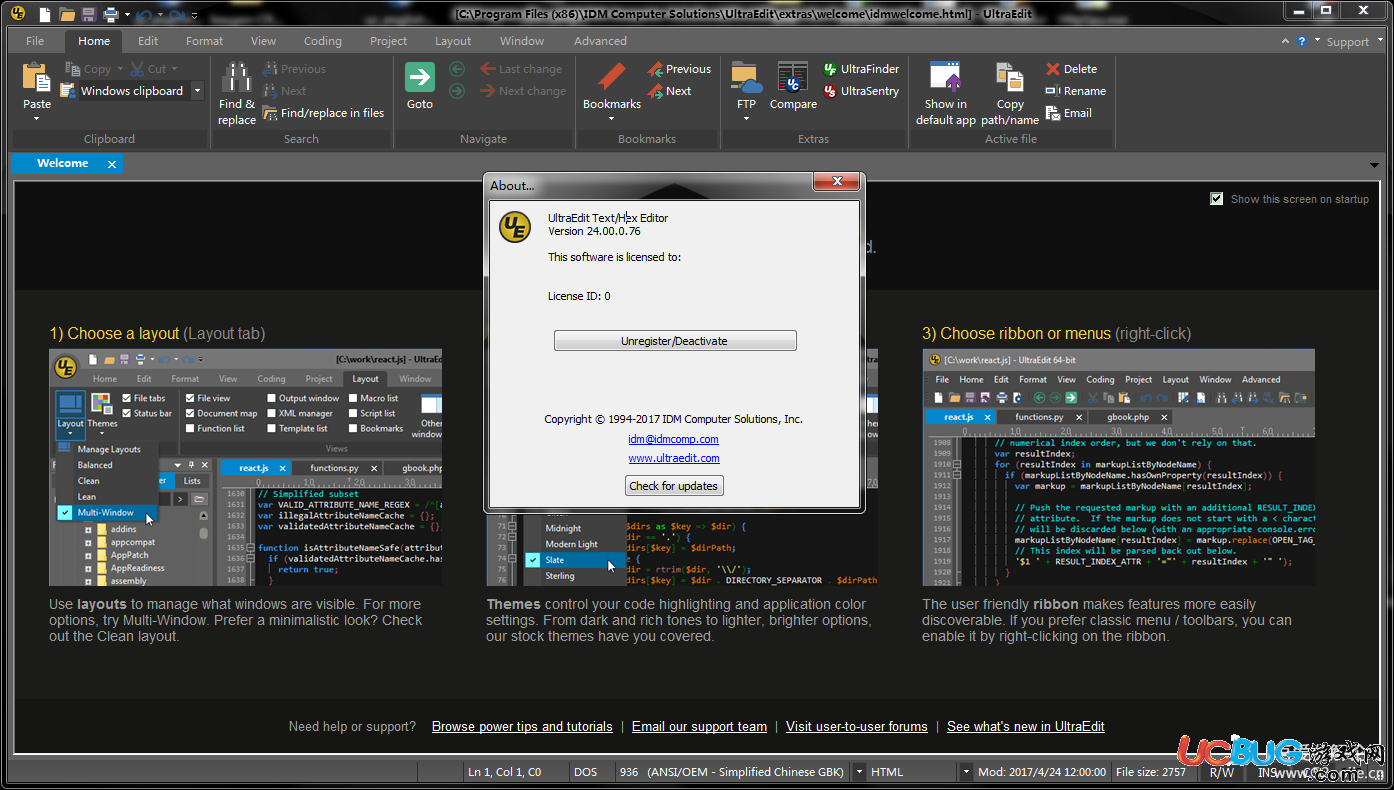Open idm@idmcomp.com email link
The width and height of the screenshot is (1394, 790).
tap(673, 439)
